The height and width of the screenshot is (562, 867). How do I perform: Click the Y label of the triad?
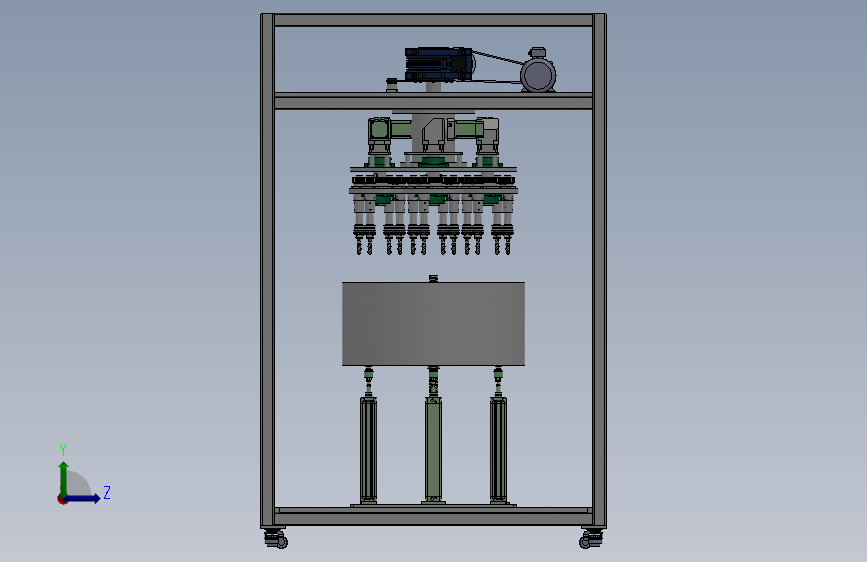click(63, 450)
